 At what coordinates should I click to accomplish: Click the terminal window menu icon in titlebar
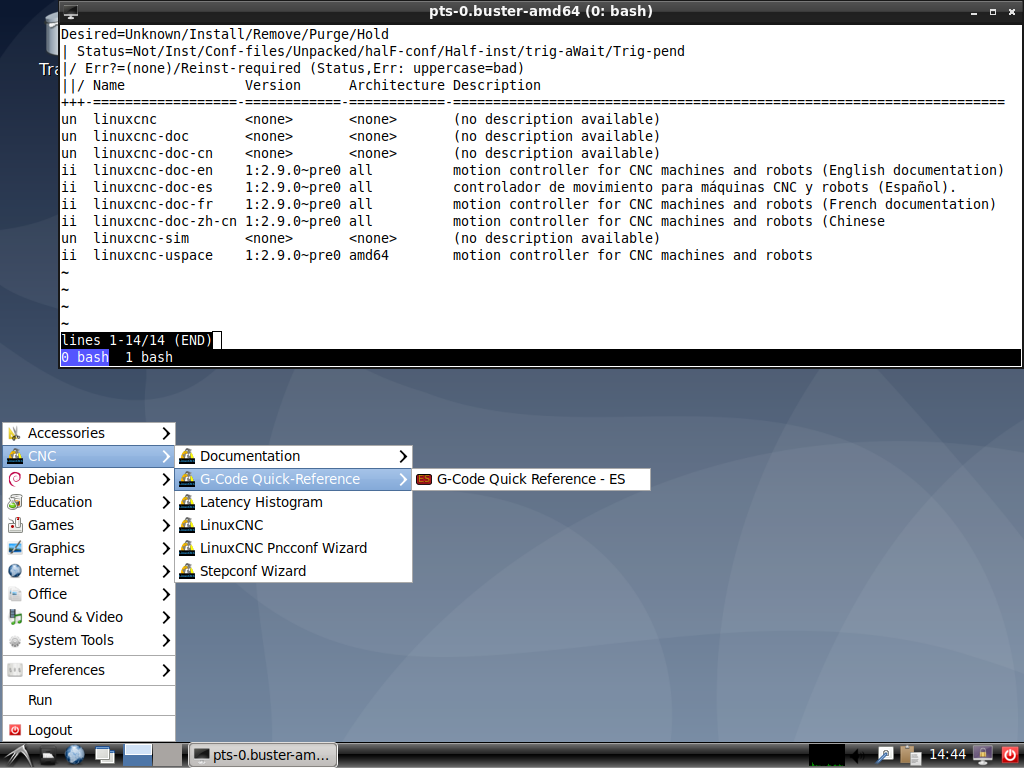click(x=71, y=11)
